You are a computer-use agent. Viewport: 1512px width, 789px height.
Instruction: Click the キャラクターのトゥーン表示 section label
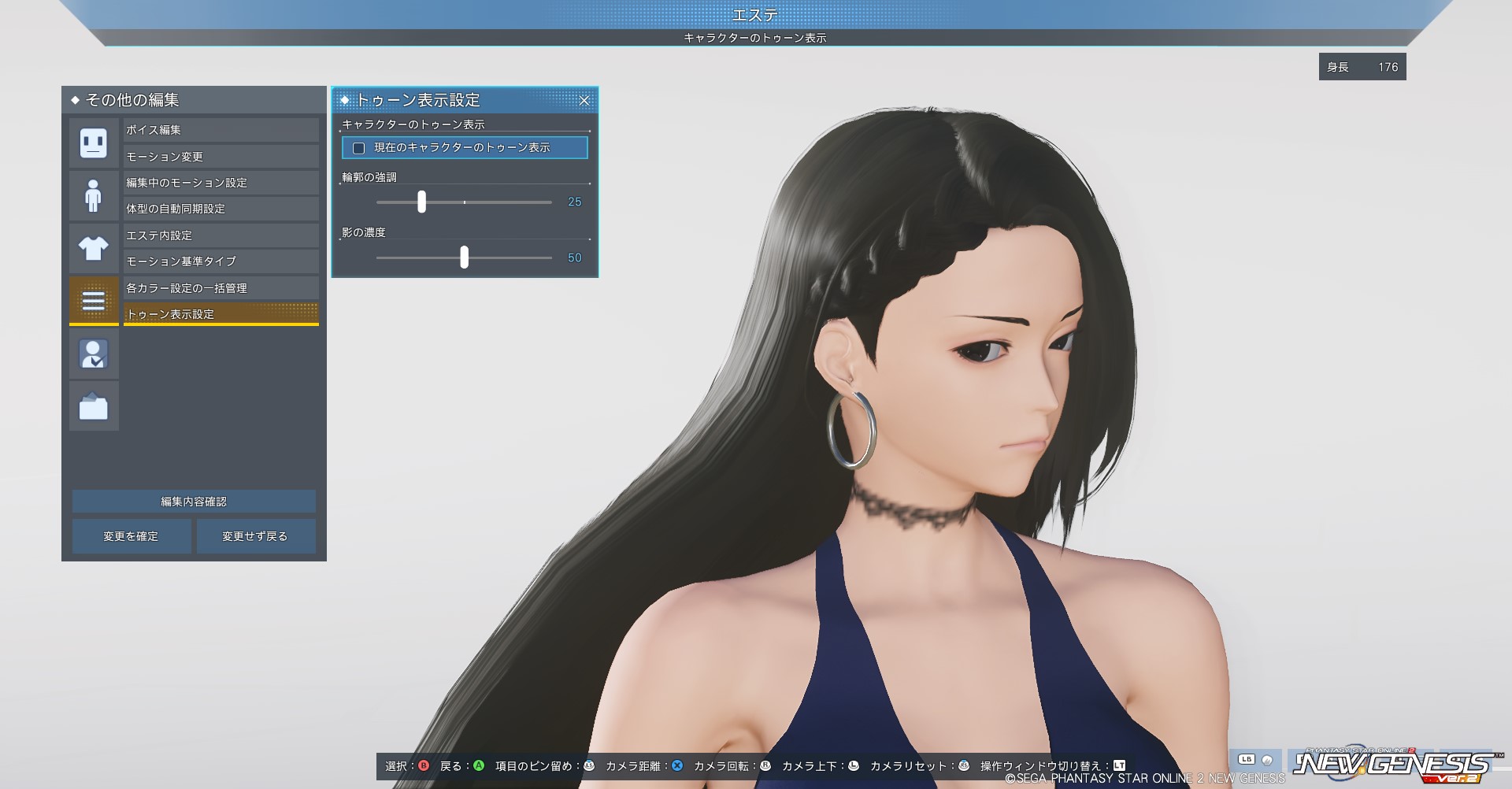[413, 124]
